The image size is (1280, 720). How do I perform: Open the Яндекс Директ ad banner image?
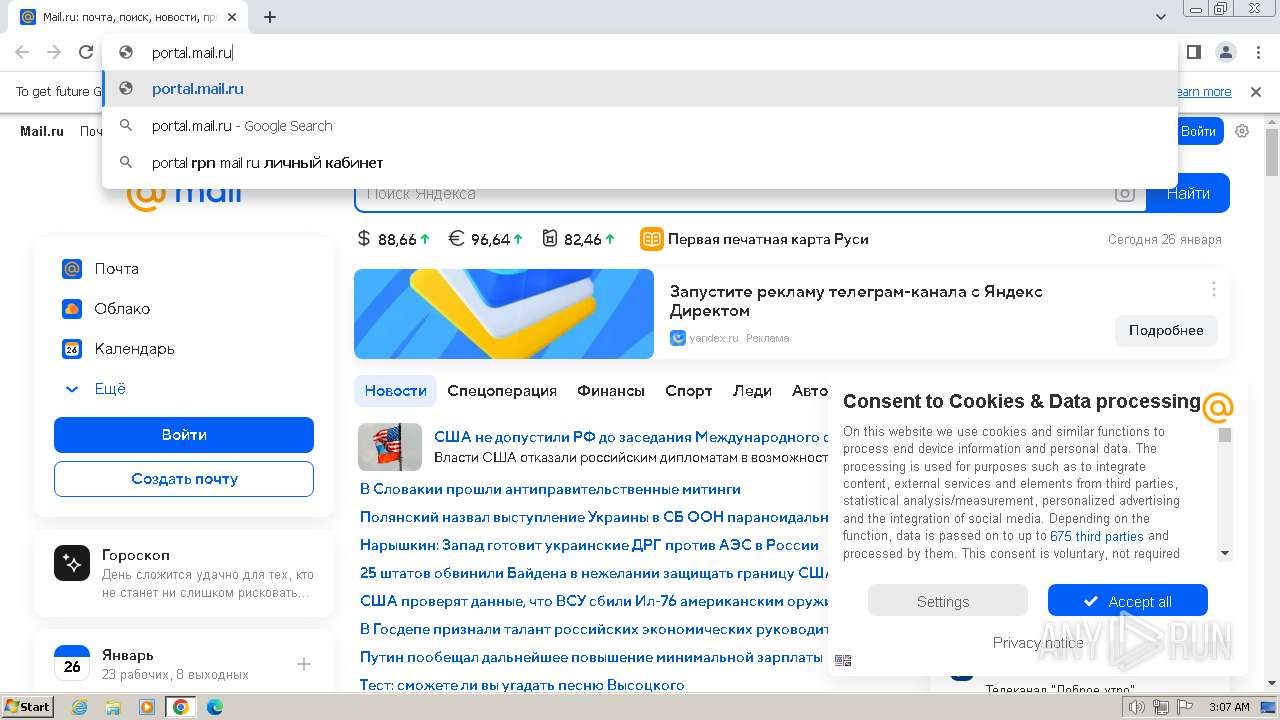[x=504, y=314]
